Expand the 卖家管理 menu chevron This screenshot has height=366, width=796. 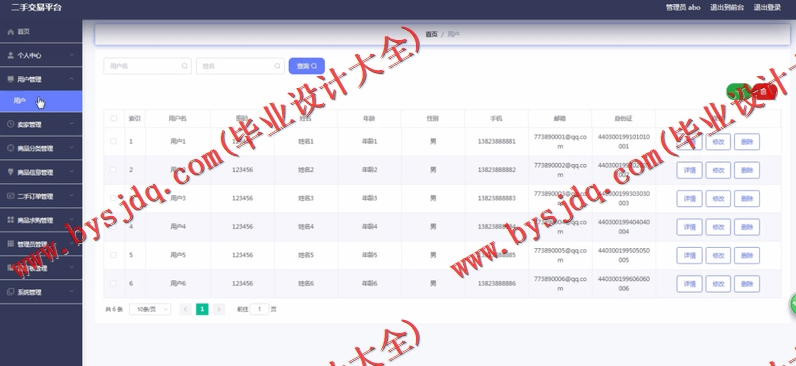point(72,124)
